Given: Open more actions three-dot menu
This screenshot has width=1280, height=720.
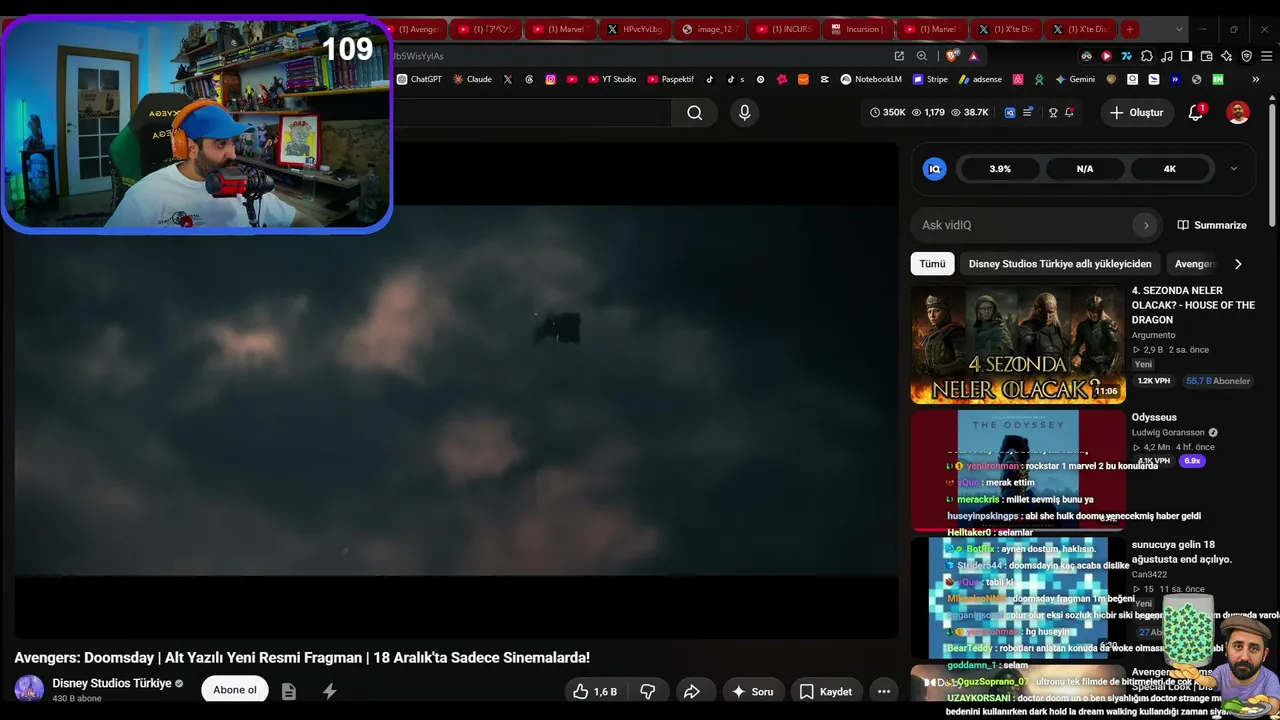Looking at the screenshot, I should pyautogui.click(x=884, y=691).
